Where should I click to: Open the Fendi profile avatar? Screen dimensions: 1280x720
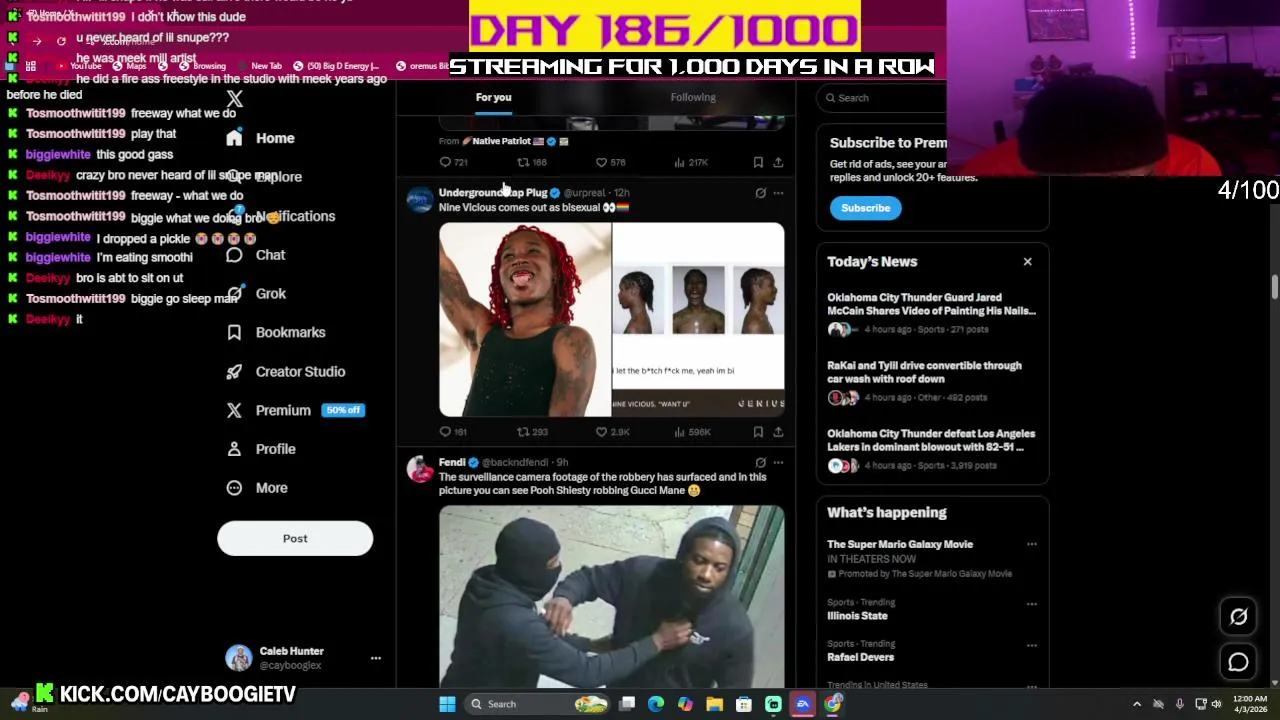click(x=419, y=469)
